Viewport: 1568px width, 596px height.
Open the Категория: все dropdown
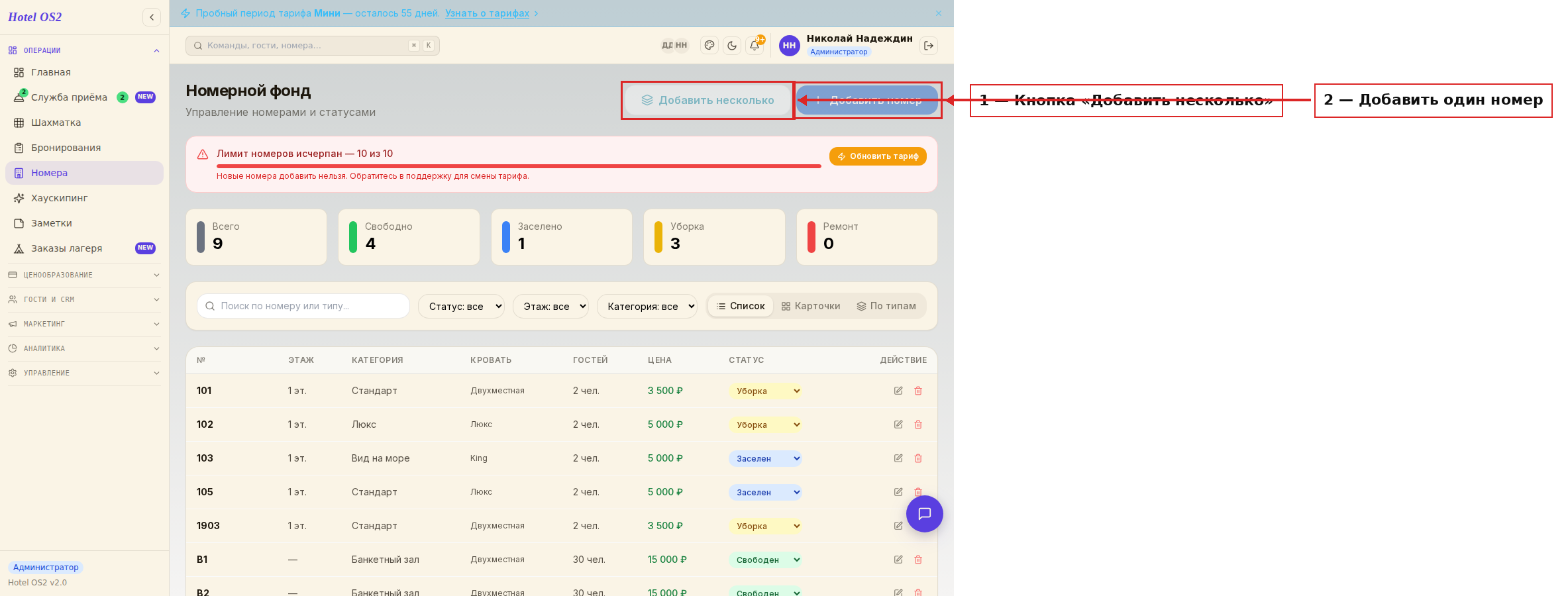pos(647,306)
